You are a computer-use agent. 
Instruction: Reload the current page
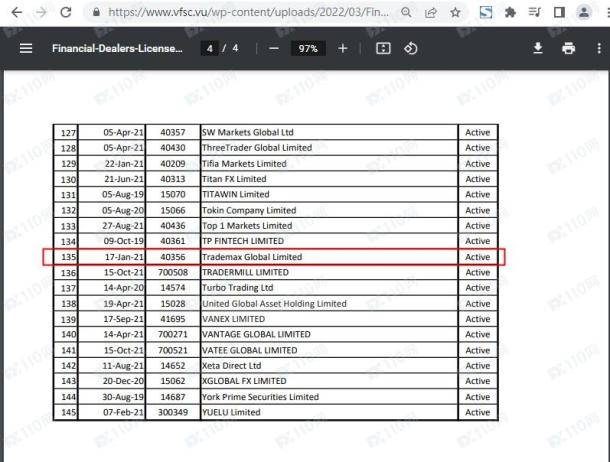coord(65,12)
